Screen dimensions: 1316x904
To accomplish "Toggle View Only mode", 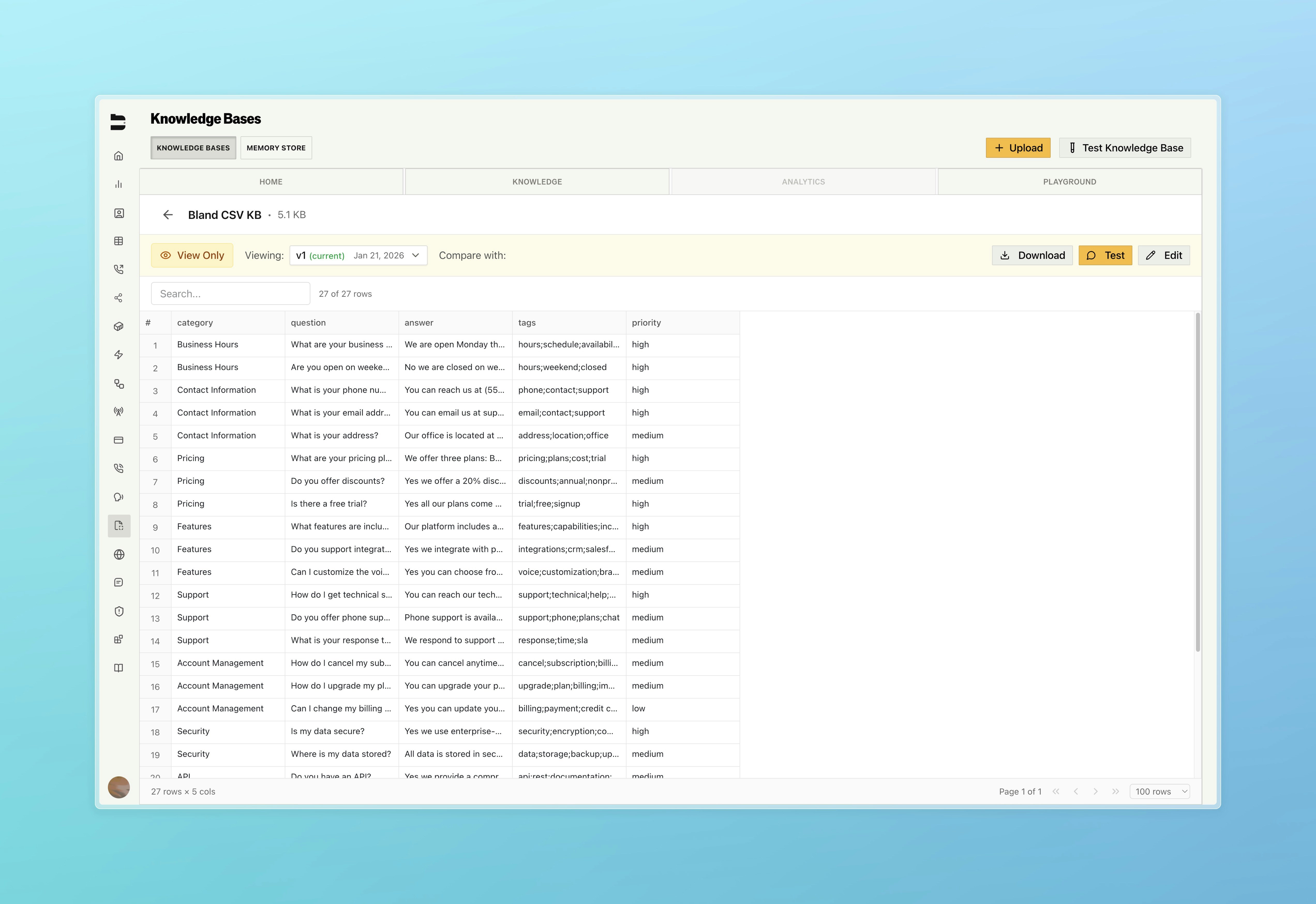I will [192, 255].
